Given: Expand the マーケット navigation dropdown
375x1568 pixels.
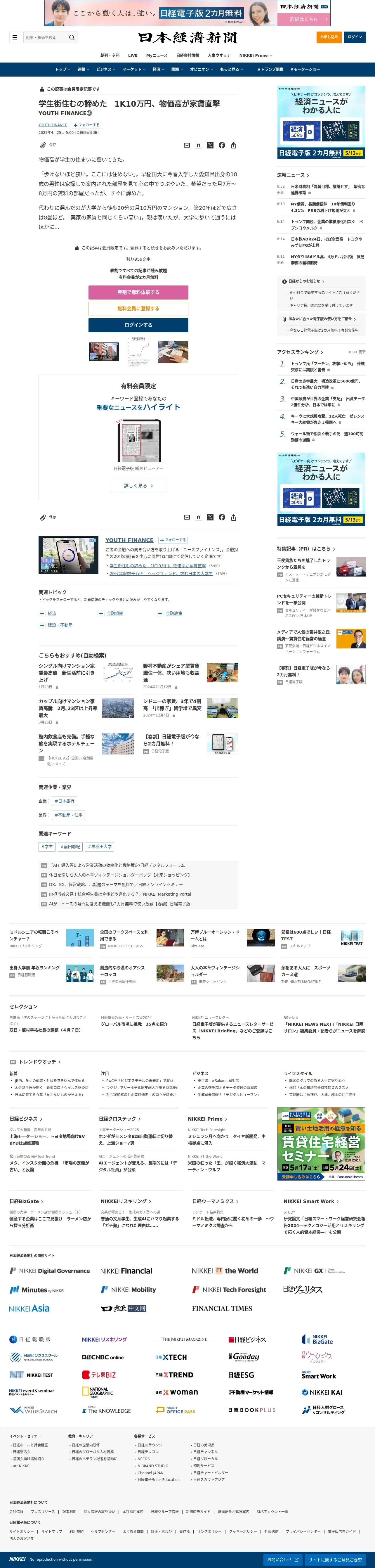Looking at the screenshot, I should 134,69.
